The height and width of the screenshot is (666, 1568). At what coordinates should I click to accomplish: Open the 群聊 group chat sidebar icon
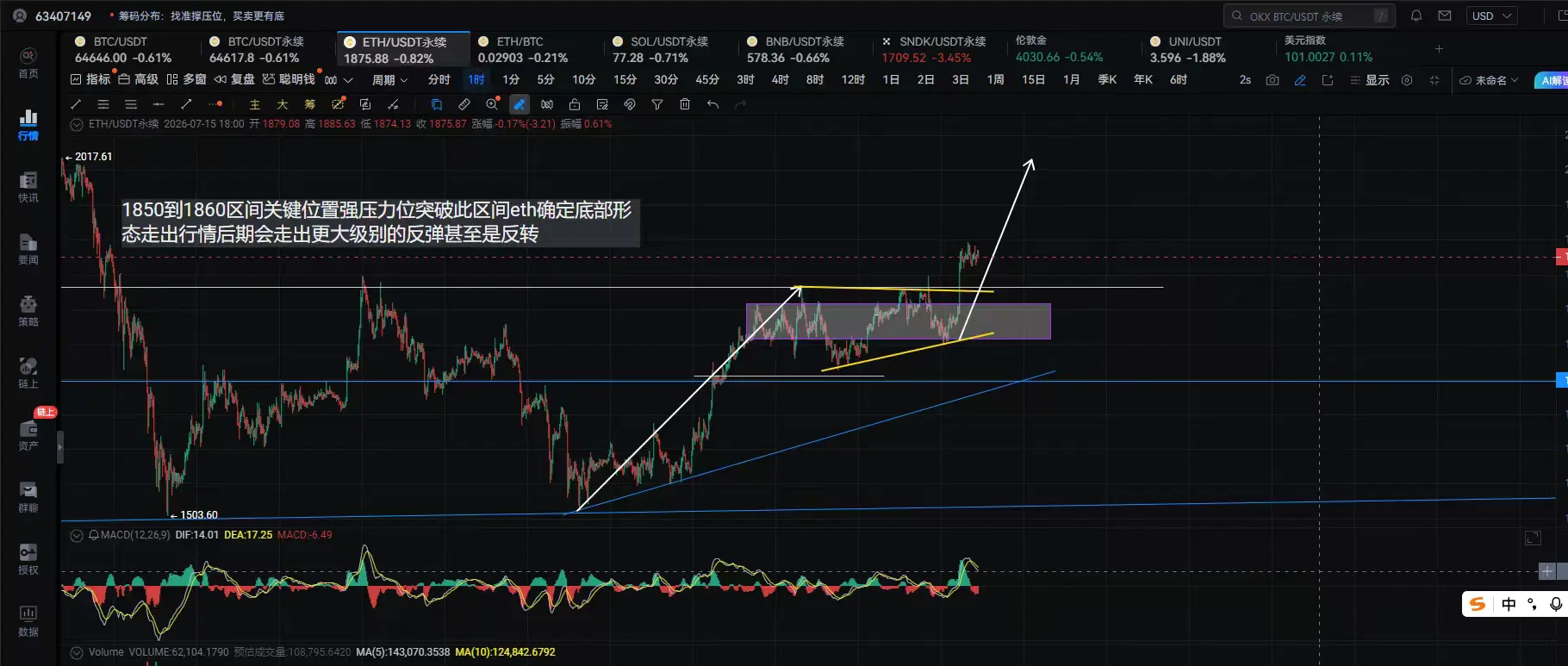pos(28,496)
